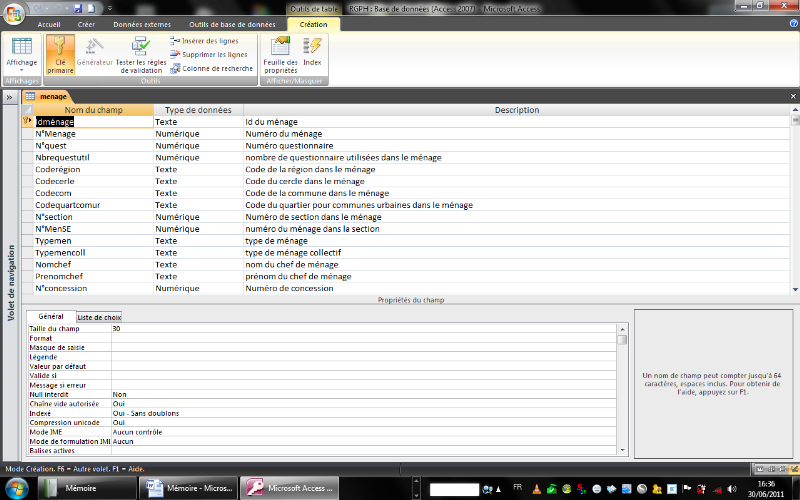Close the menage table tab

tap(793, 97)
